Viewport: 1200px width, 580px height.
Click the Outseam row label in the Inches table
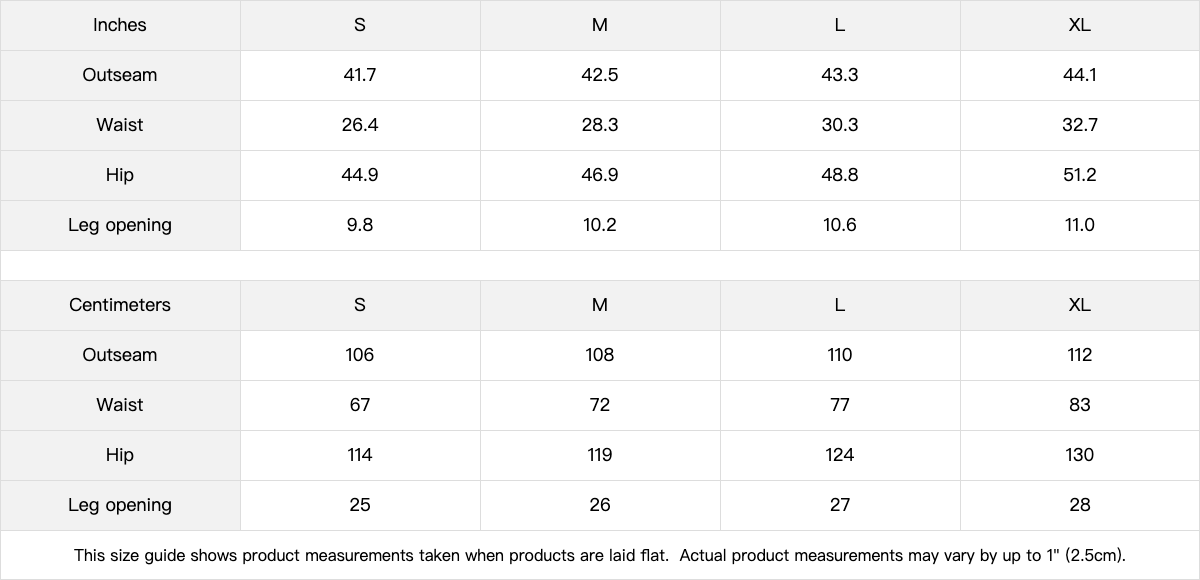[x=120, y=75]
